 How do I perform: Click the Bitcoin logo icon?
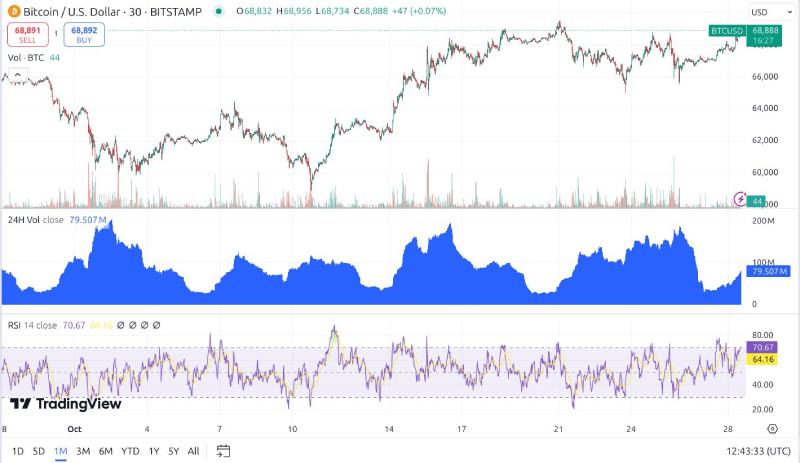(x=13, y=12)
